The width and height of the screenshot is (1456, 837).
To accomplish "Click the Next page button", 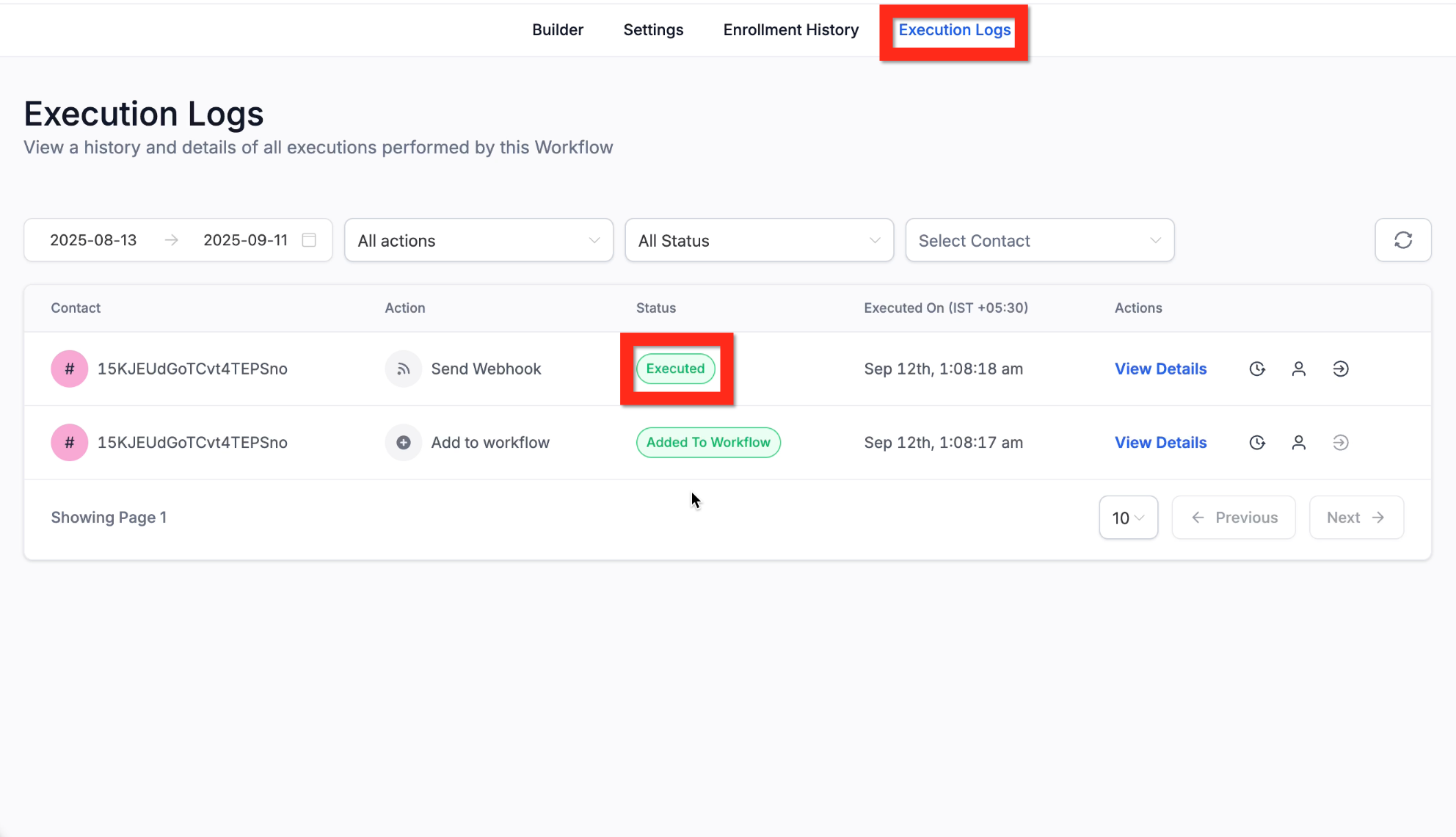I will click(1355, 518).
